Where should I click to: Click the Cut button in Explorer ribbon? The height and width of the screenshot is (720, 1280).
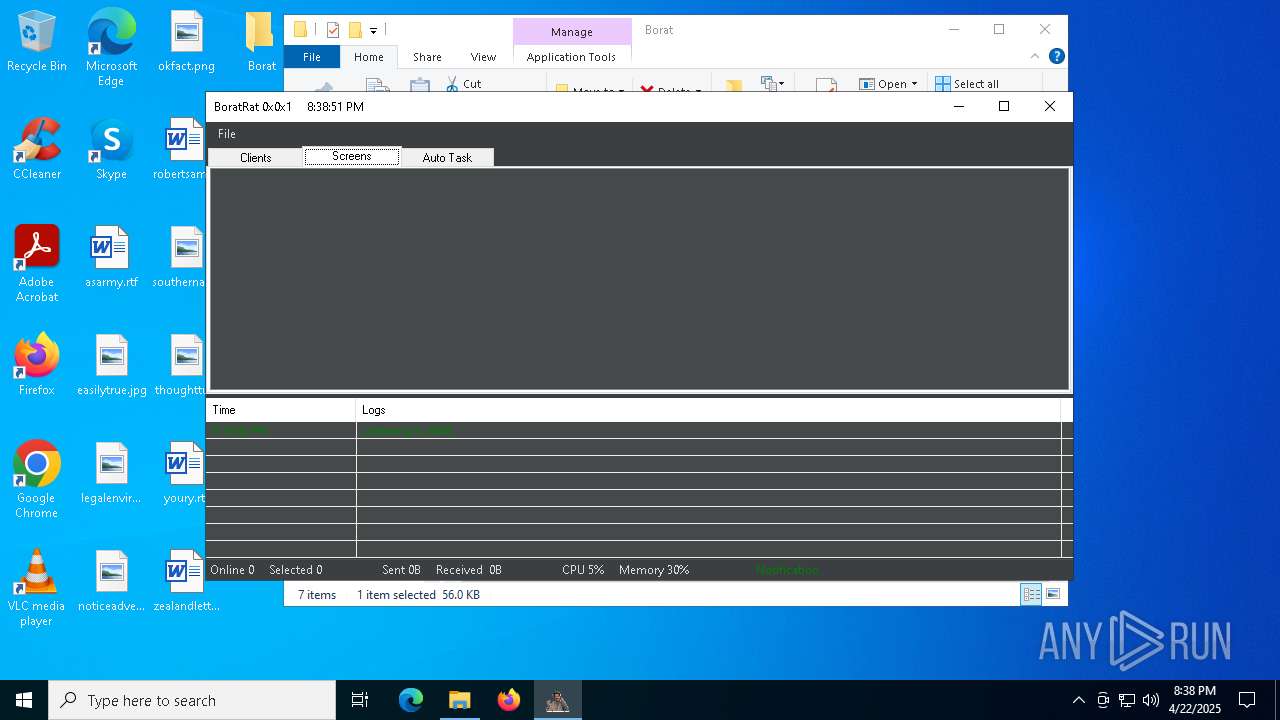[463, 84]
